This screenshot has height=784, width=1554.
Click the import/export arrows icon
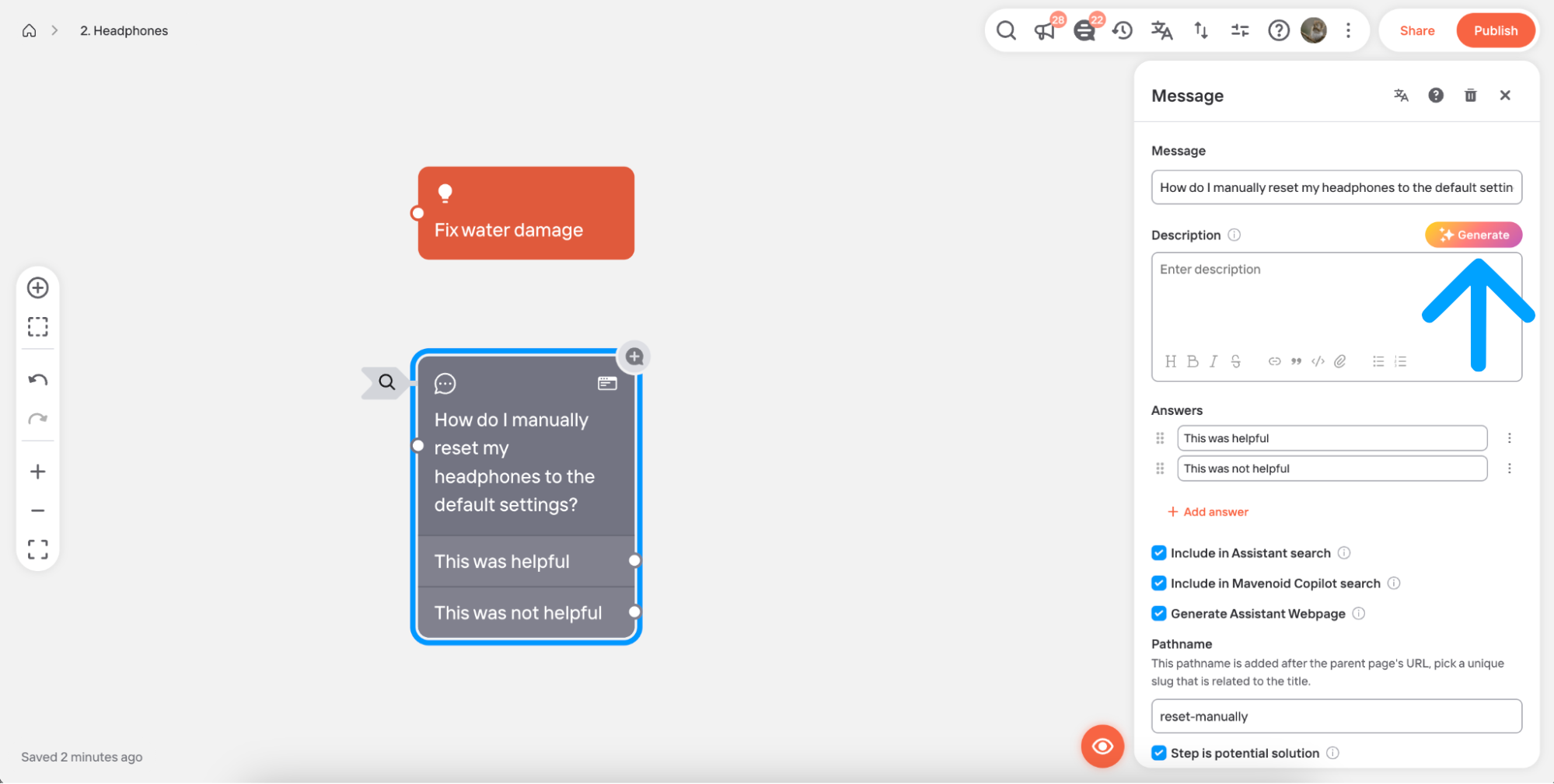point(1201,30)
